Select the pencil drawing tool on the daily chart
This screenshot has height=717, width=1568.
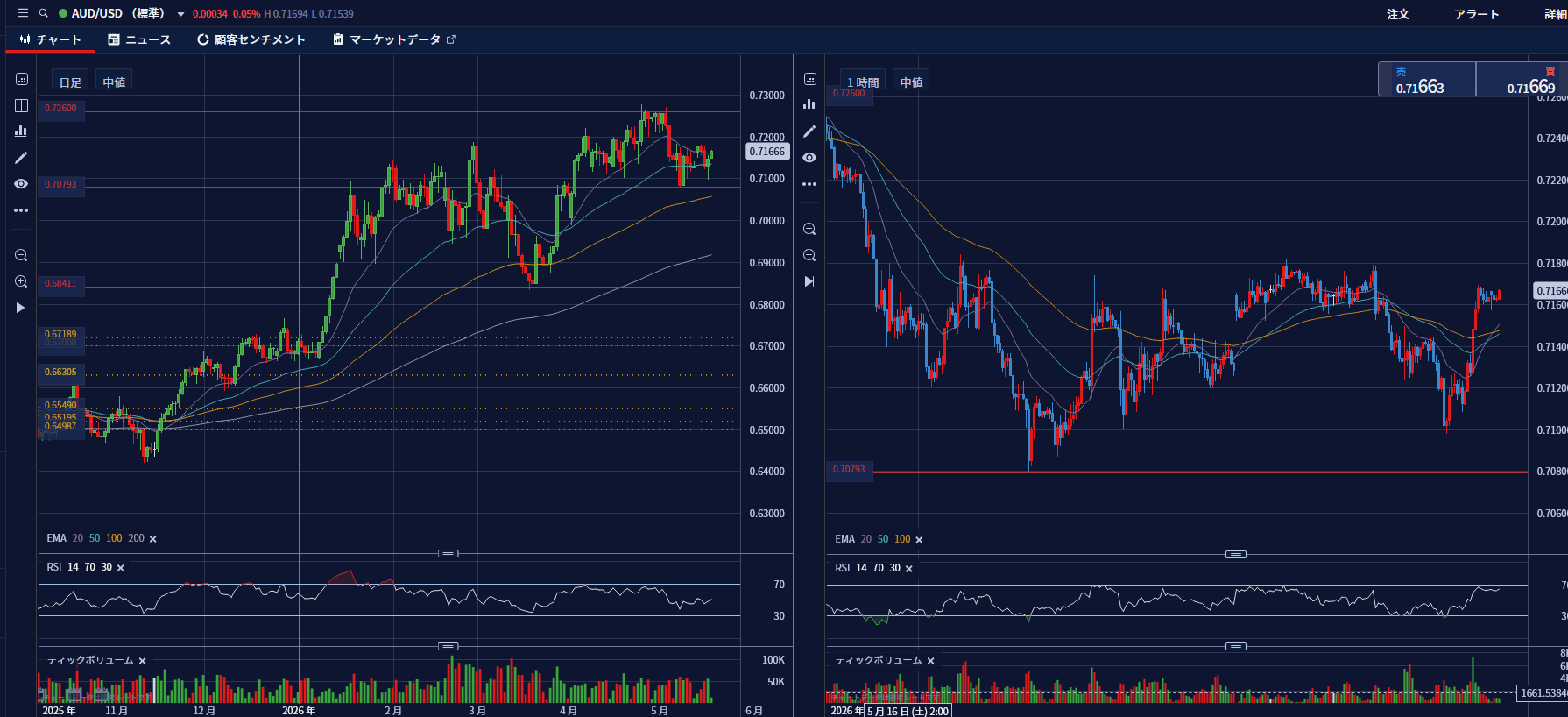(21, 158)
